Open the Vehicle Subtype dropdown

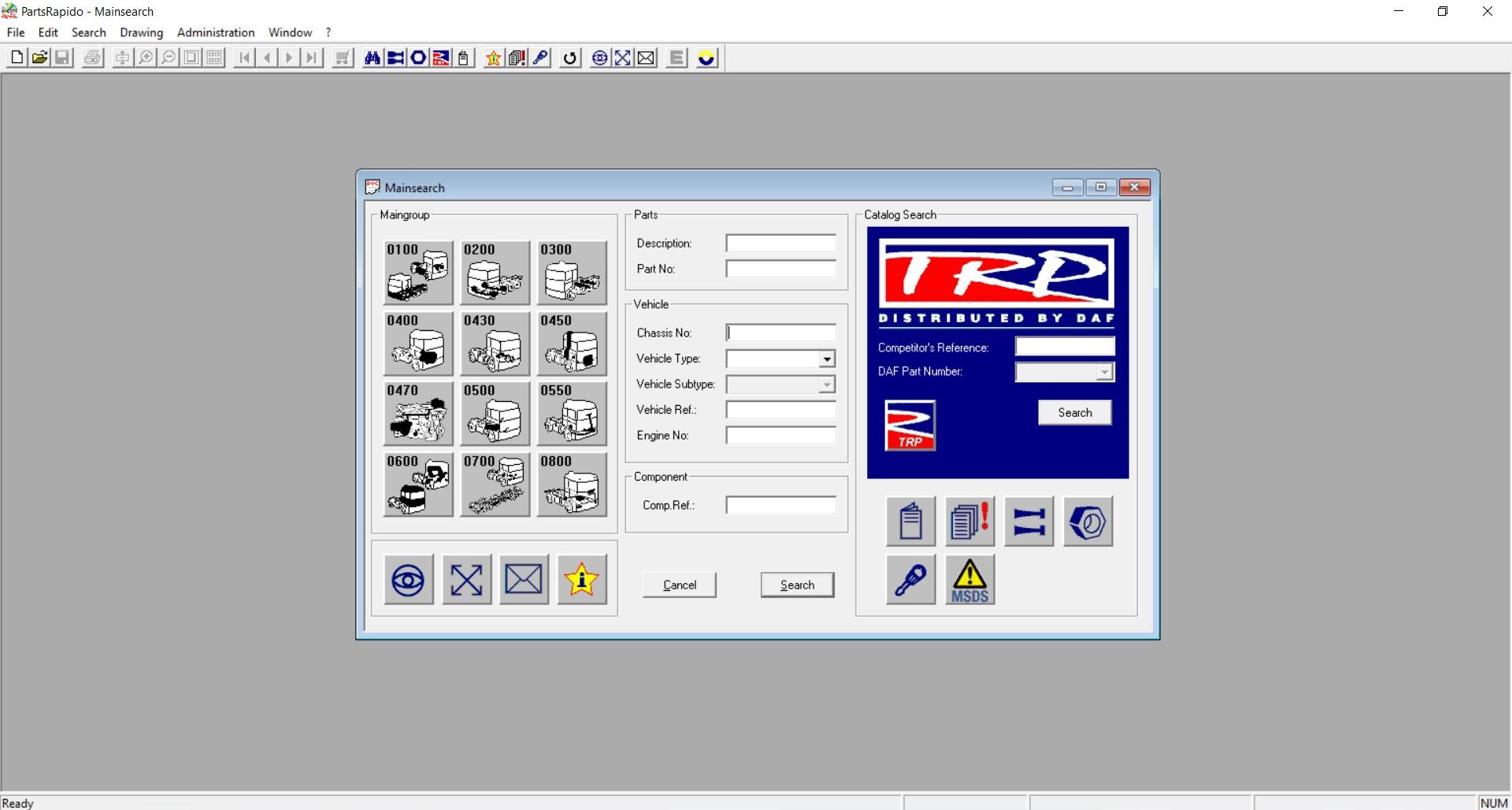[x=826, y=385]
